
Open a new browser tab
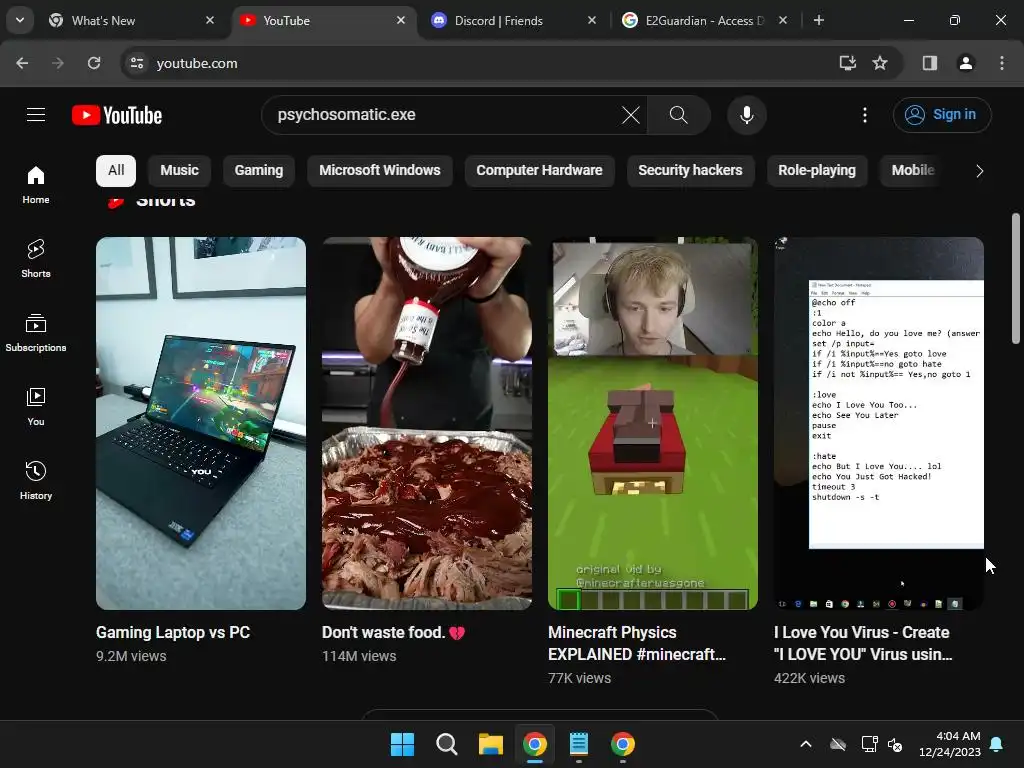pyautogui.click(x=819, y=20)
